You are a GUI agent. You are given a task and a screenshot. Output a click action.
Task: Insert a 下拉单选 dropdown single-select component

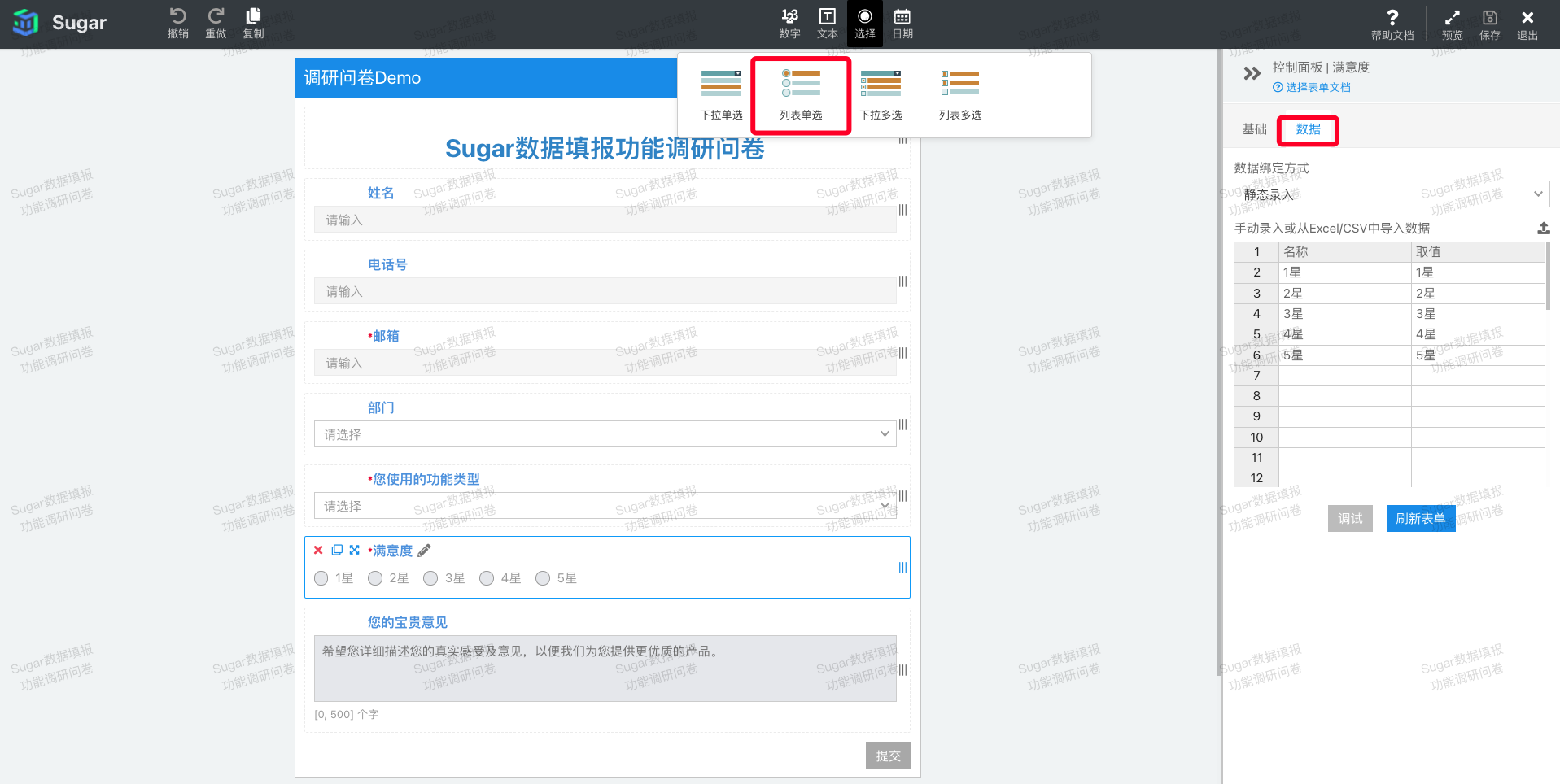tap(722, 95)
